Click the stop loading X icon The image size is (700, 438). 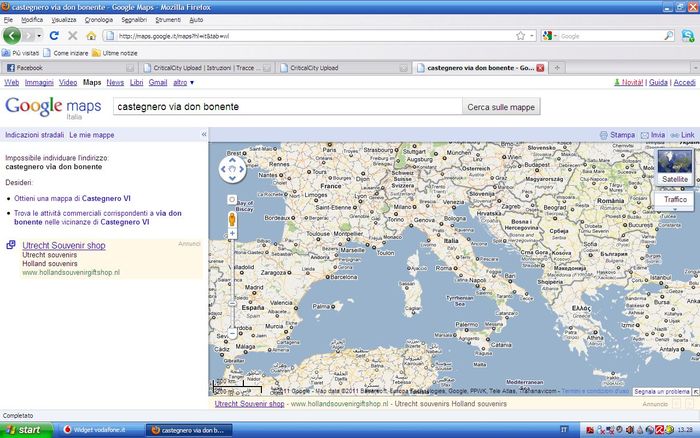pyautogui.click(x=73, y=36)
